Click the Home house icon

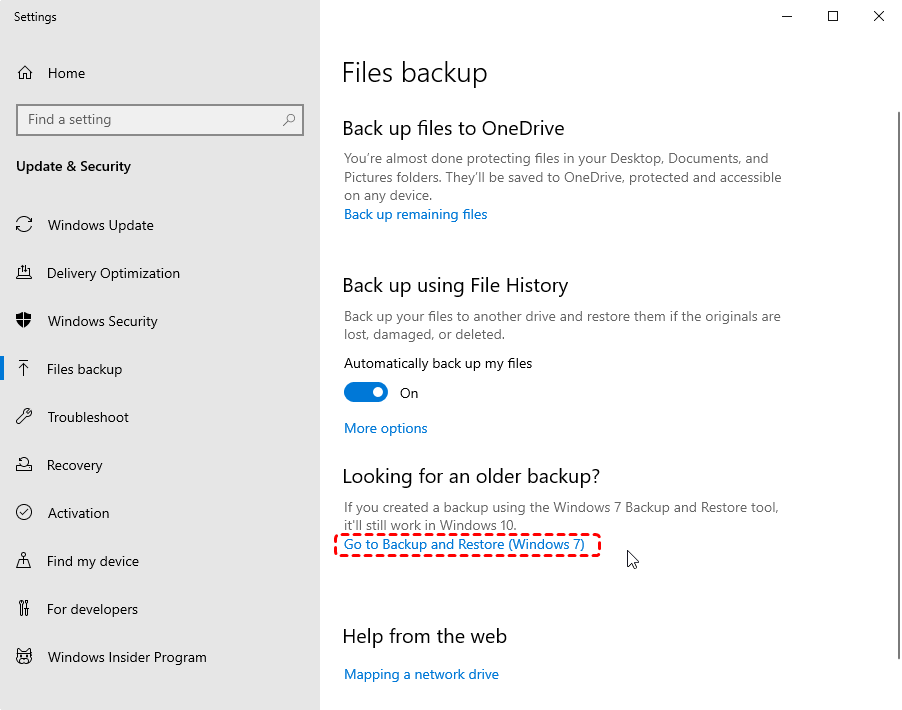point(25,73)
